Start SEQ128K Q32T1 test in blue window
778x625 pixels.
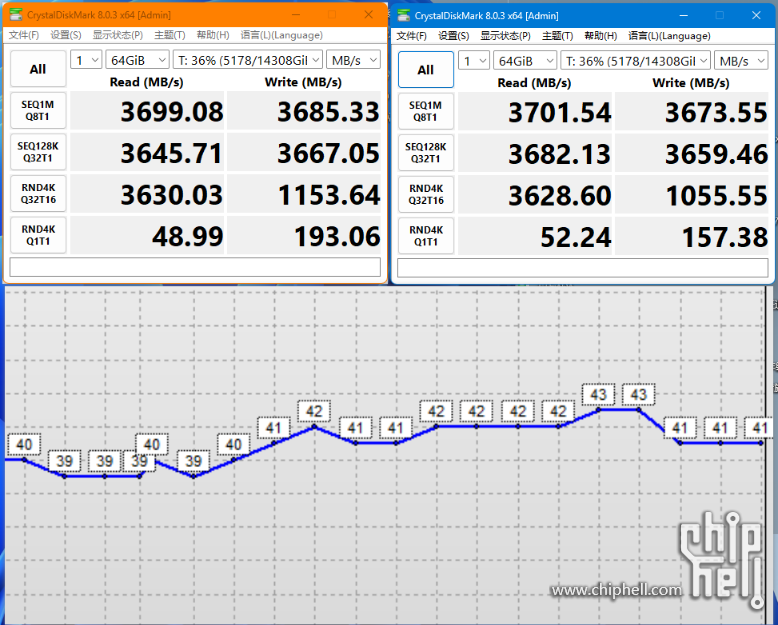pyautogui.click(x=426, y=153)
